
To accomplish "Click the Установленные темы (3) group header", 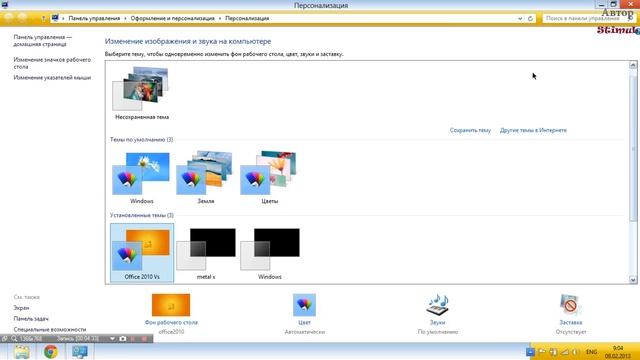I will tap(142, 215).
